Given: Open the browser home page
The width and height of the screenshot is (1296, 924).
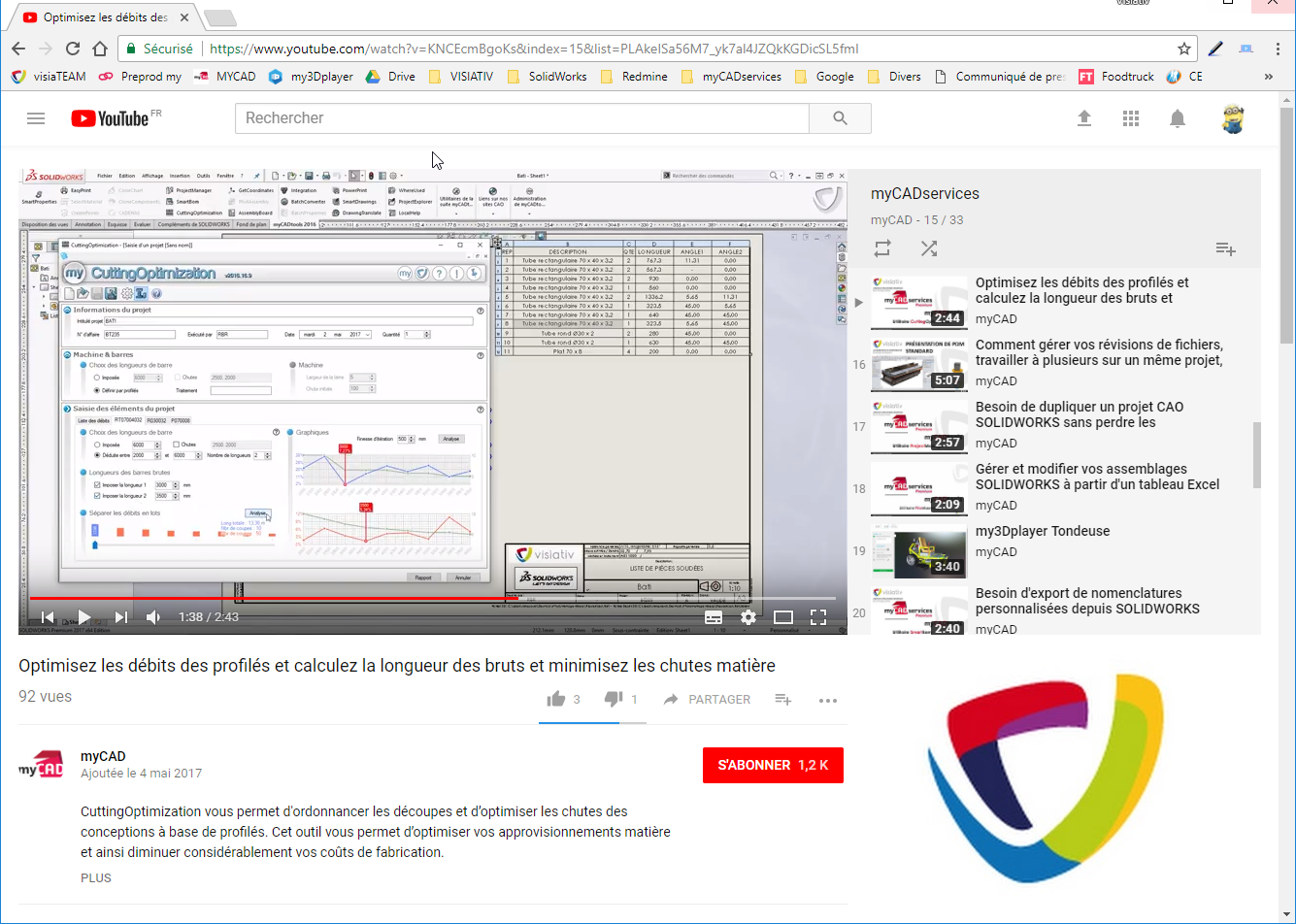Looking at the screenshot, I should pos(100,49).
